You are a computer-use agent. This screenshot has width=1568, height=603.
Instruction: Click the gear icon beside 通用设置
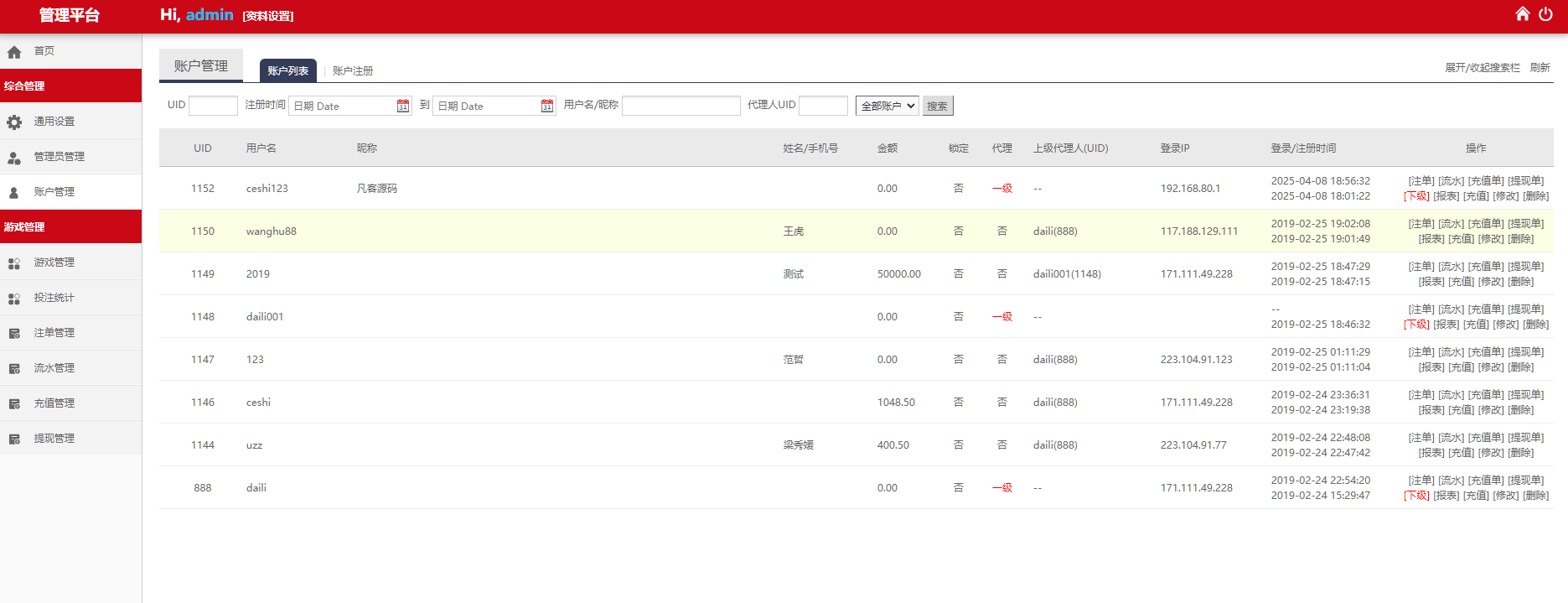(14, 122)
